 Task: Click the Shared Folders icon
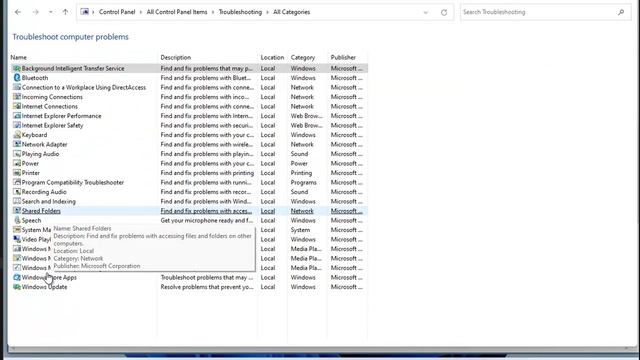pyautogui.click(x=17, y=211)
